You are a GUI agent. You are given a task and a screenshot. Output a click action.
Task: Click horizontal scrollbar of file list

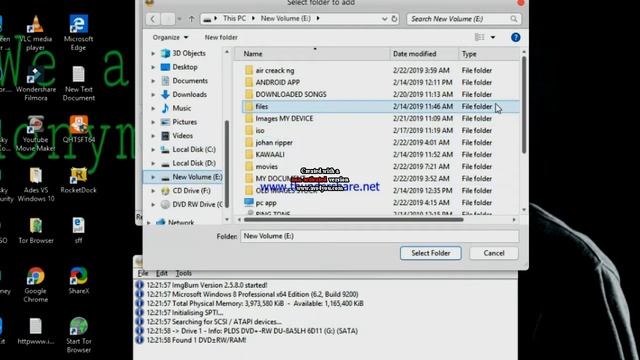(x=353, y=220)
